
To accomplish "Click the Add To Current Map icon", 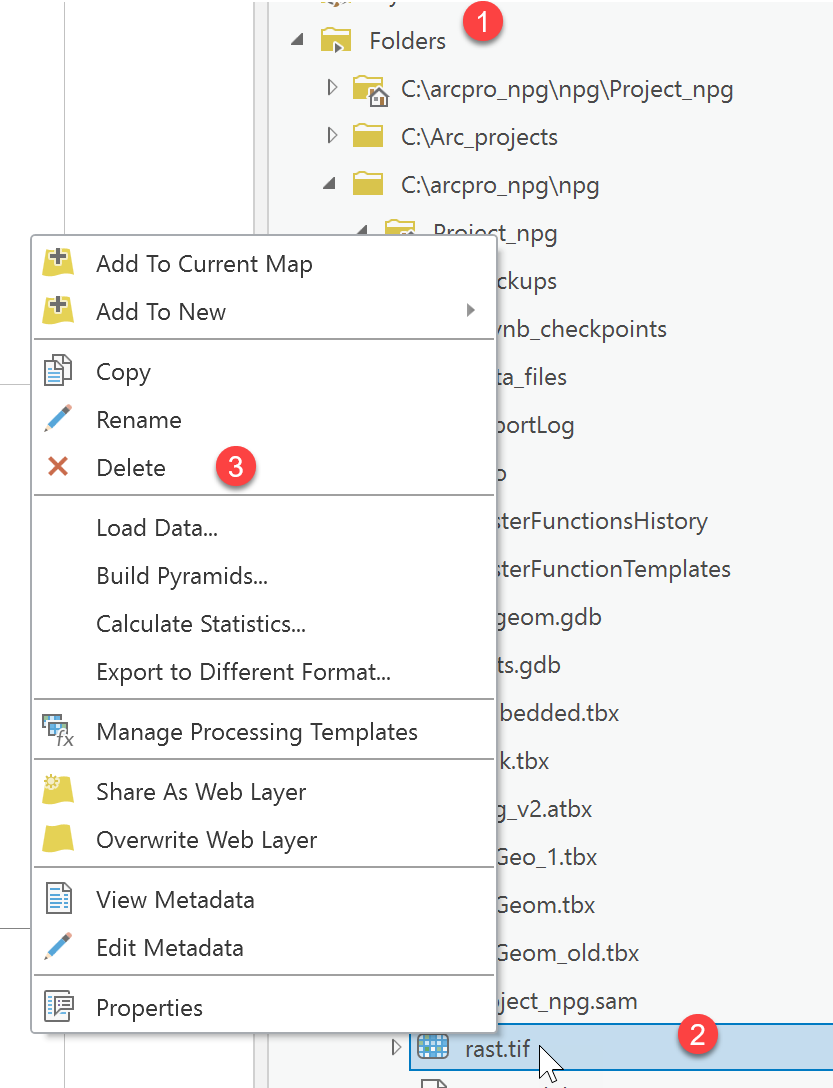I will coord(58,263).
